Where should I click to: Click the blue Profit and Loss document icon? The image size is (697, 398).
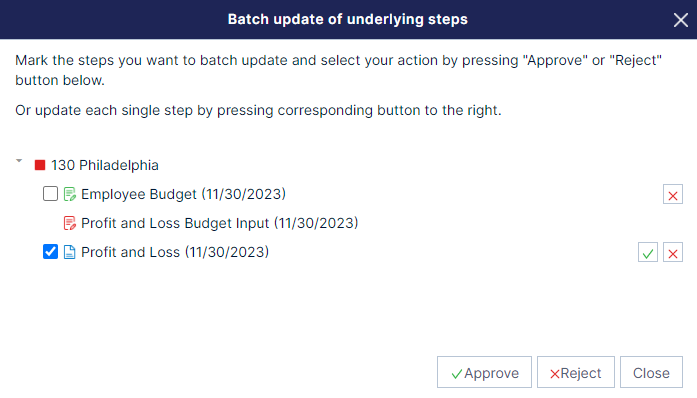[x=70, y=252]
